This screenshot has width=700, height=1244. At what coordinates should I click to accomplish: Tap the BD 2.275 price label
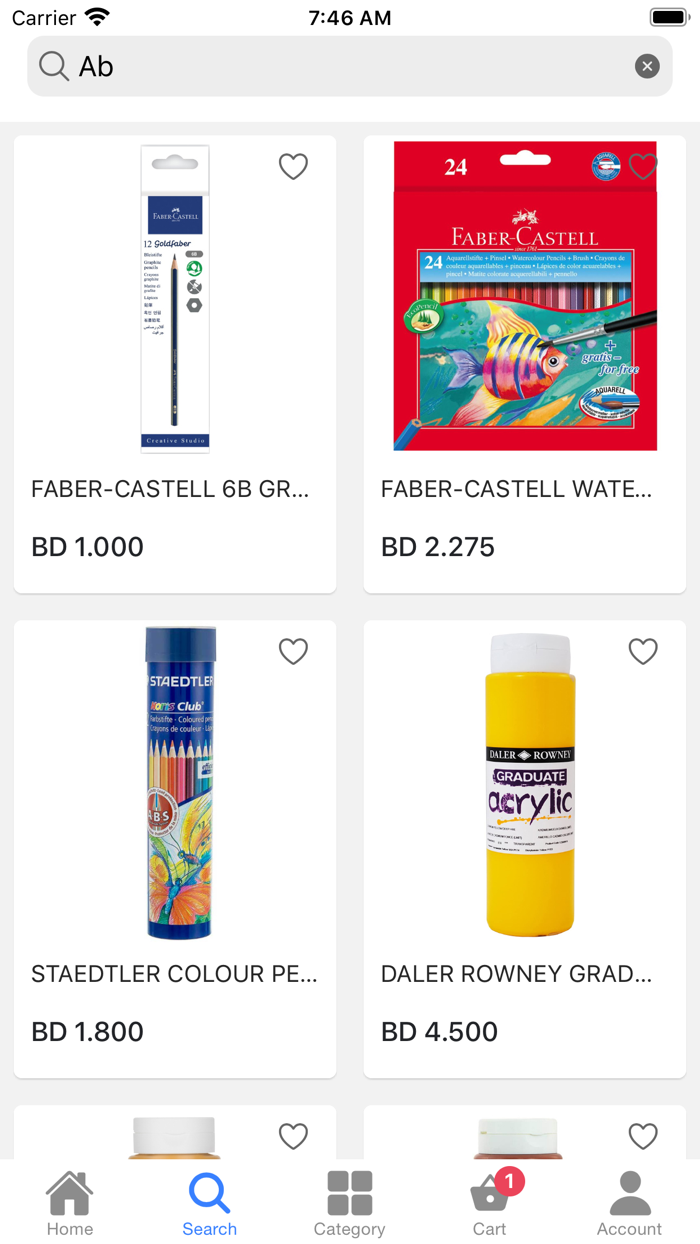[x=438, y=547]
